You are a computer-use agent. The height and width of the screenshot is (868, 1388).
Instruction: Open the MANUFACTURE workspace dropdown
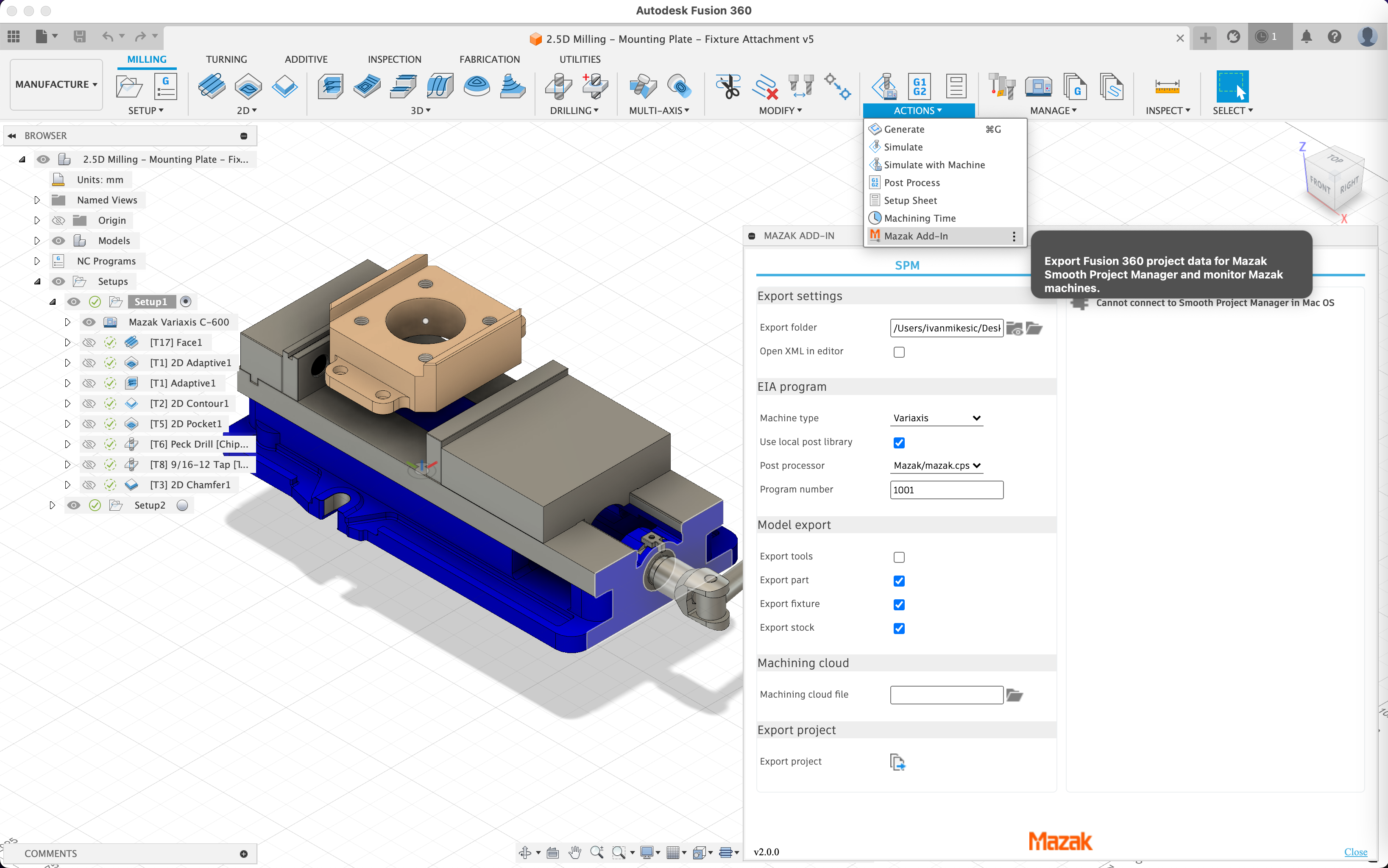click(x=56, y=84)
